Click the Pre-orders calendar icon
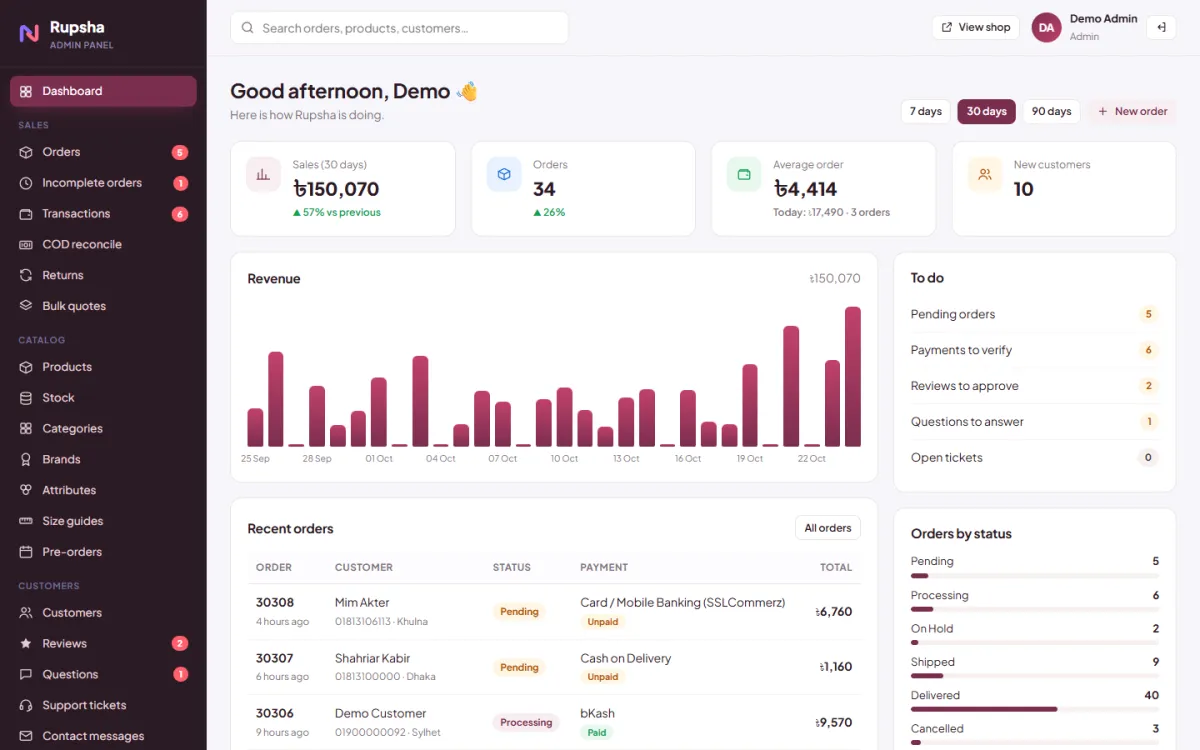This screenshot has height=750, width=1200. pyautogui.click(x=26, y=552)
